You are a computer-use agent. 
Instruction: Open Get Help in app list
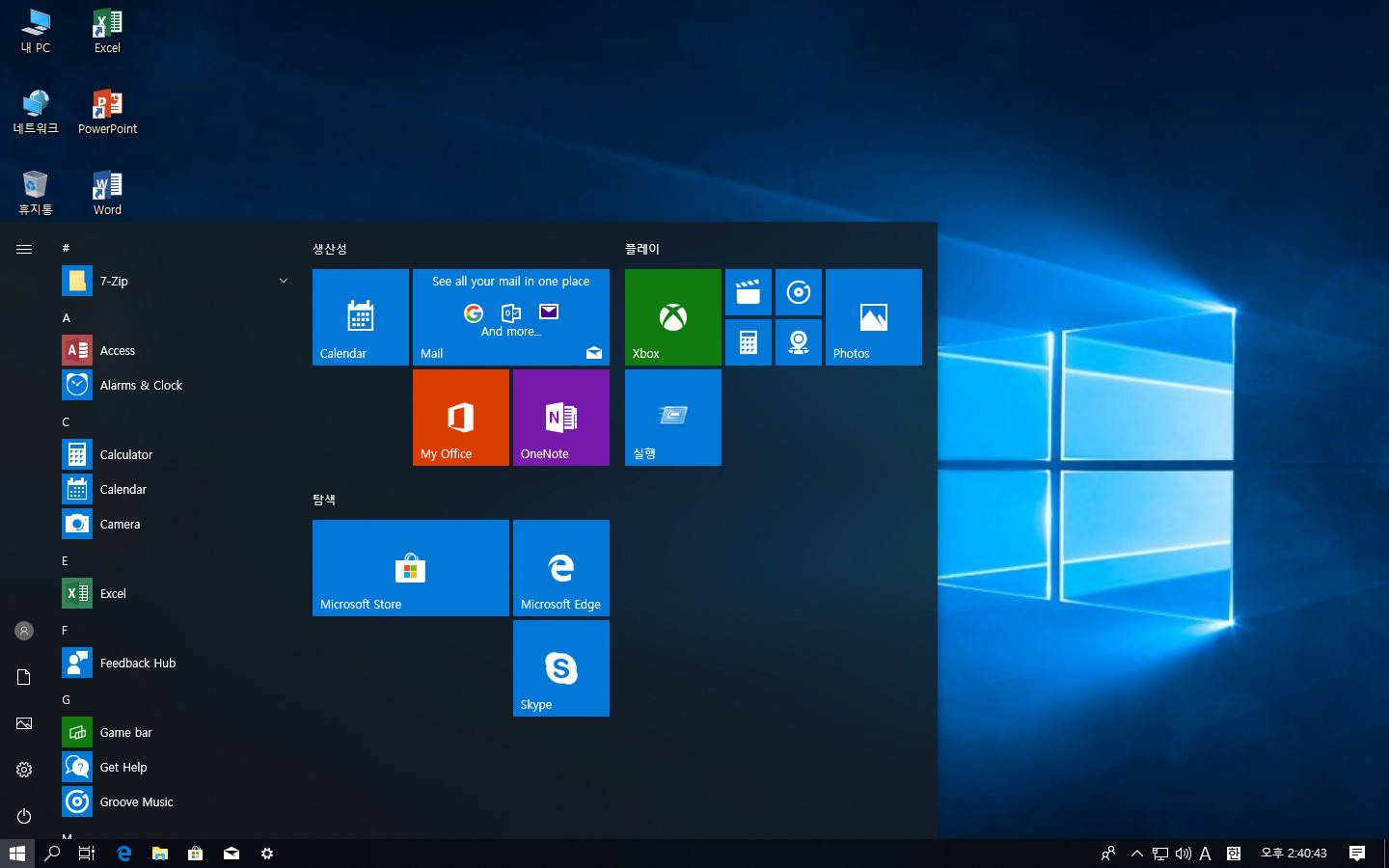tap(177, 767)
